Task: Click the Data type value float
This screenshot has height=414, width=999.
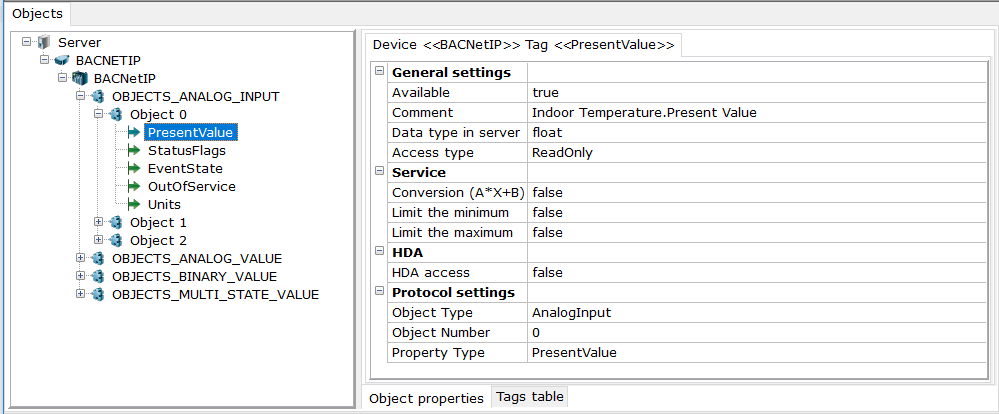Action: click(x=759, y=132)
